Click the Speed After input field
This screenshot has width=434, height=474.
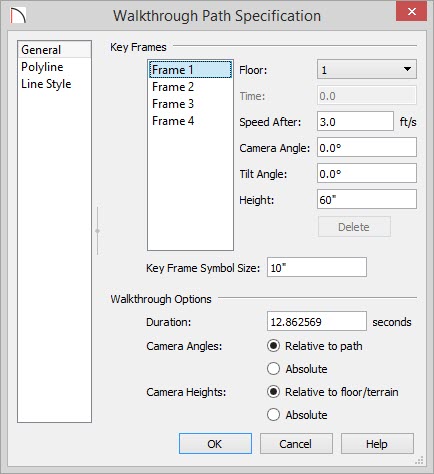coord(355,121)
